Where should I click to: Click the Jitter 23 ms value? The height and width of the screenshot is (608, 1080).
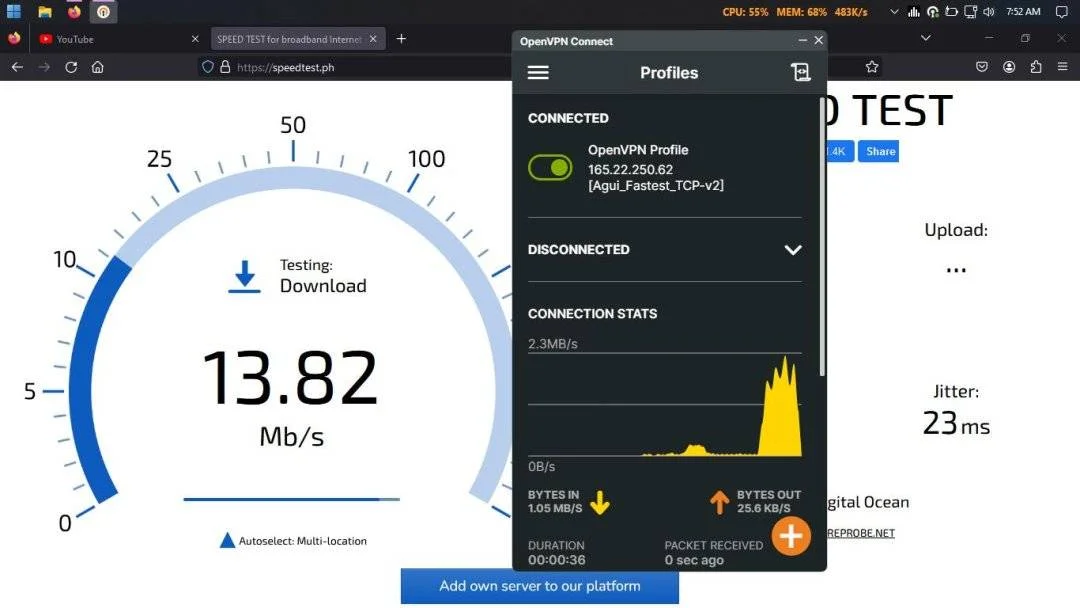(x=956, y=423)
